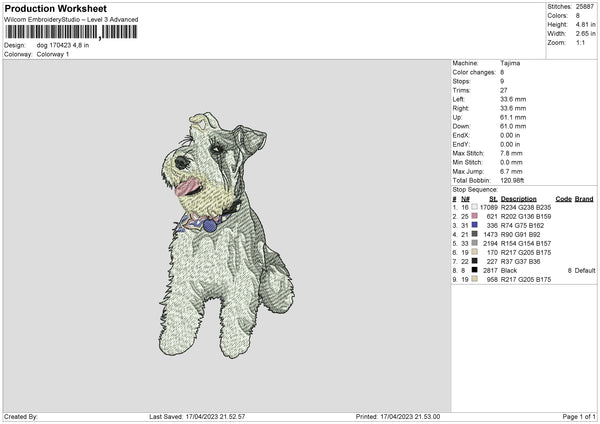Click the Description column header
Viewport: 600px width, 424px height.
click(519, 198)
